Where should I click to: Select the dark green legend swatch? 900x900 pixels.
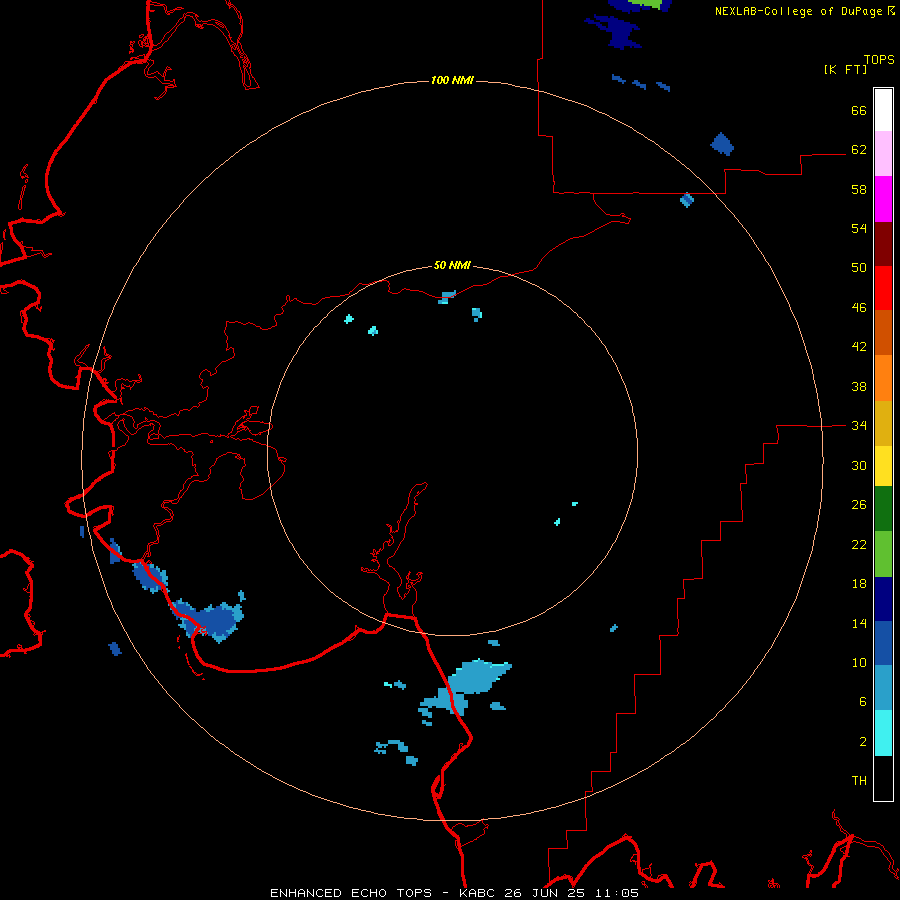tap(883, 509)
